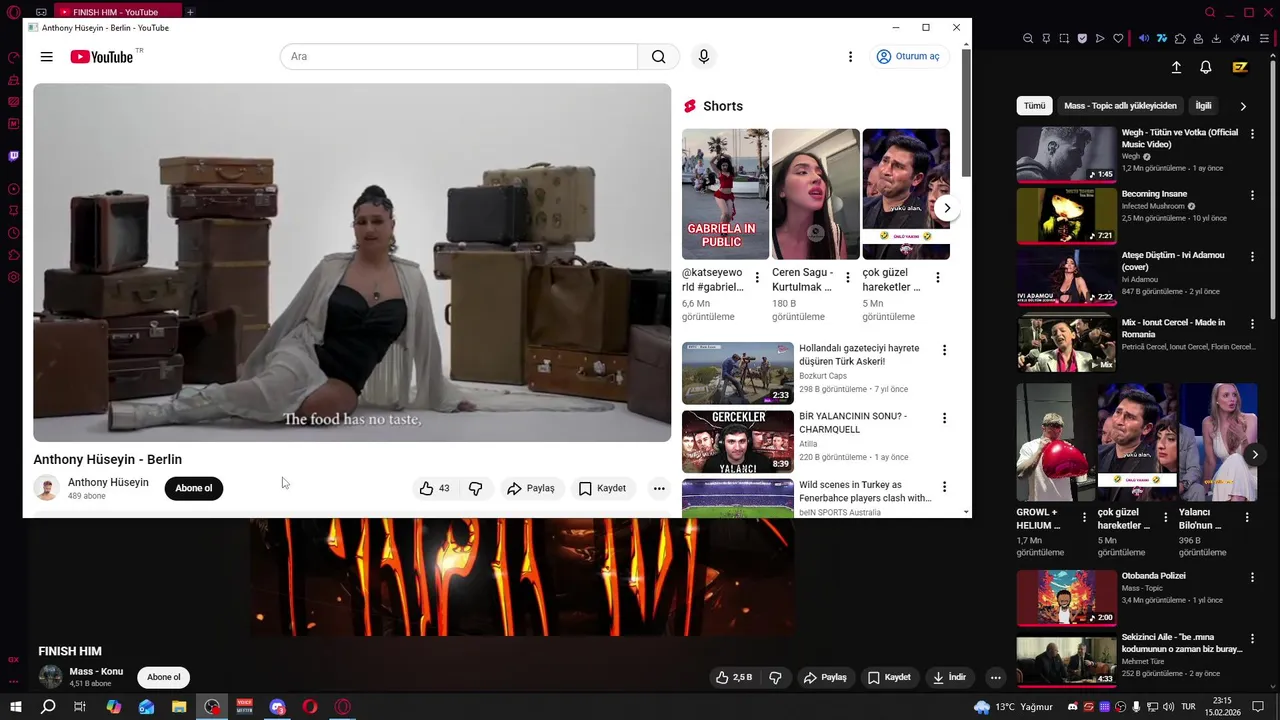Open options for Otobanda Polizei video
Image resolution: width=1280 pixels, height=720 pixels.
1252,577
